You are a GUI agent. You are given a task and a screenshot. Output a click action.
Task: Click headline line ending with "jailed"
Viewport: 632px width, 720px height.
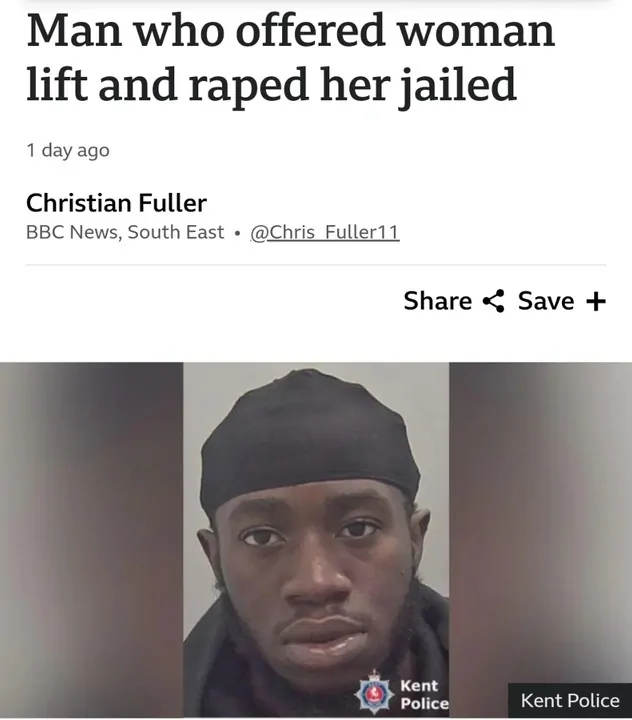point(271,84)
